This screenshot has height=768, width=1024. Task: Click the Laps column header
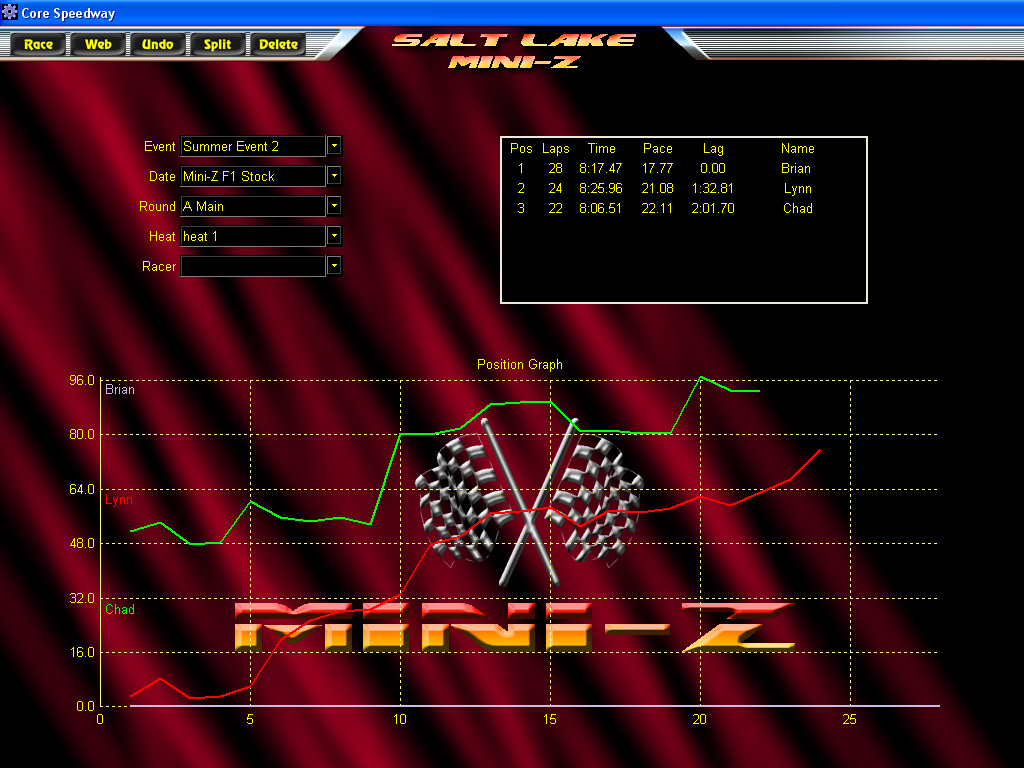point(556,149)
